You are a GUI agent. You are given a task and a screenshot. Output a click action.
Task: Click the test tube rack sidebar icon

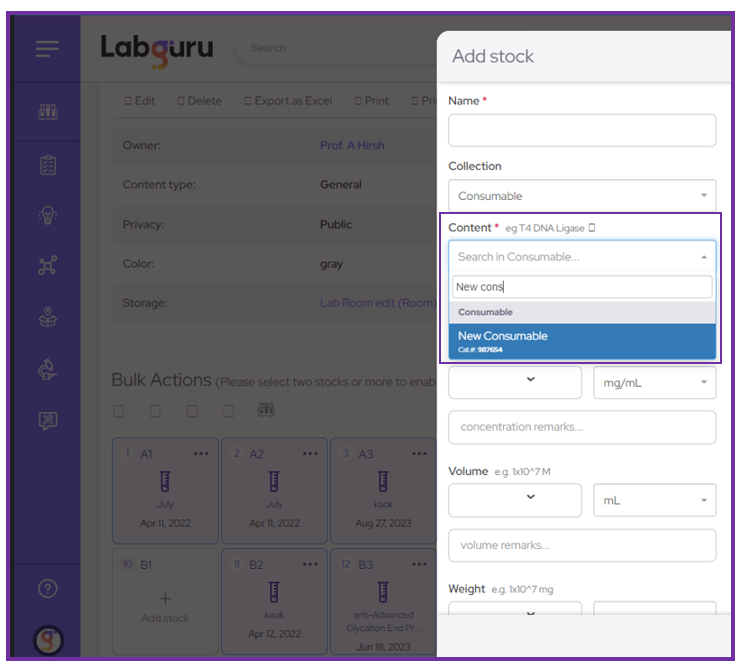(47, 112)
